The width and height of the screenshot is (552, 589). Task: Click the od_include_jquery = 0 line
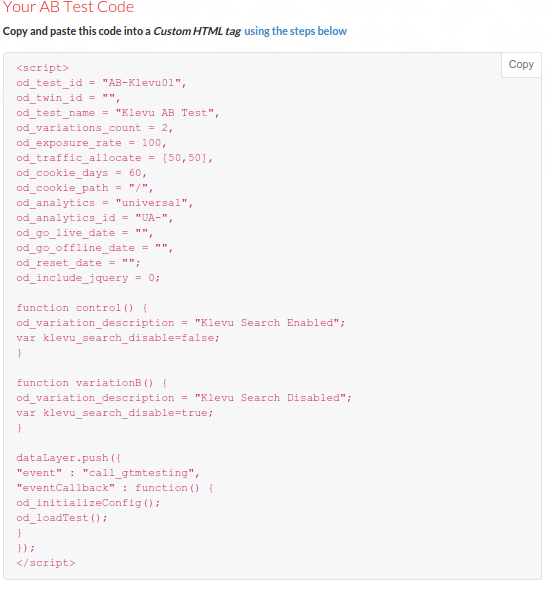[x=88, y=278]
